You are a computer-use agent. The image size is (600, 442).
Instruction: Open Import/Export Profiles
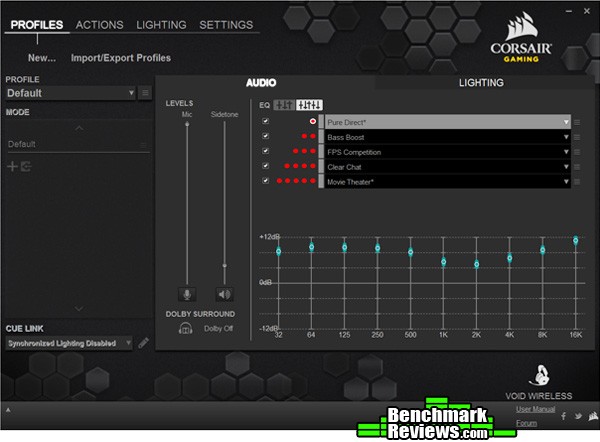(121, 58)
